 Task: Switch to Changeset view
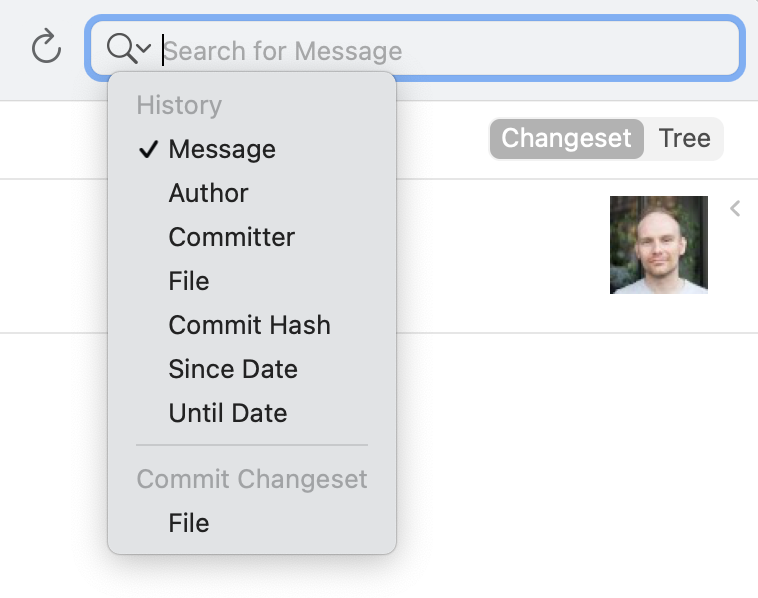click(x=567, y=138)
